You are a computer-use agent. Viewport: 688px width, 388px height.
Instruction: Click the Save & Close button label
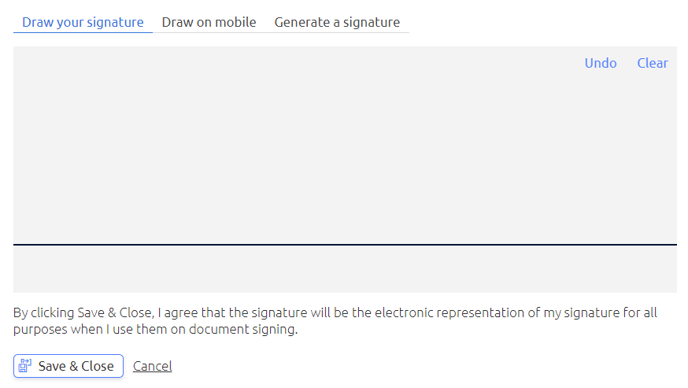76,366
